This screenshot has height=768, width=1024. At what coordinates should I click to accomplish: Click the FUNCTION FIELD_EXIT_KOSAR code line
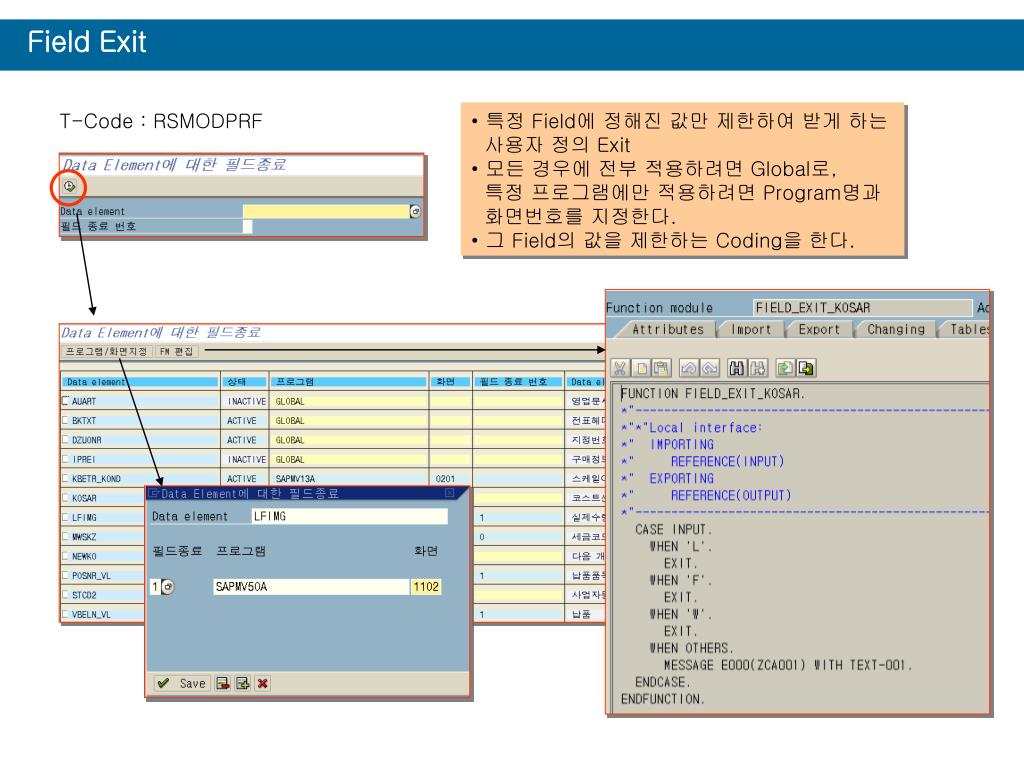(712, 394)
